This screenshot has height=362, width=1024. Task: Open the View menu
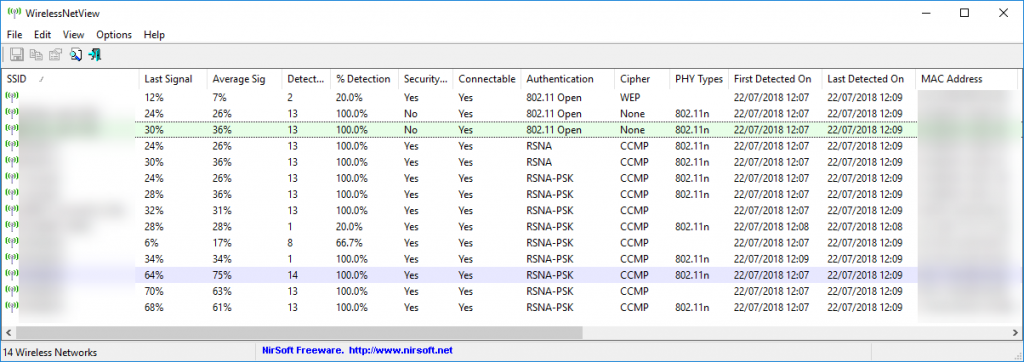click(73, 35)
